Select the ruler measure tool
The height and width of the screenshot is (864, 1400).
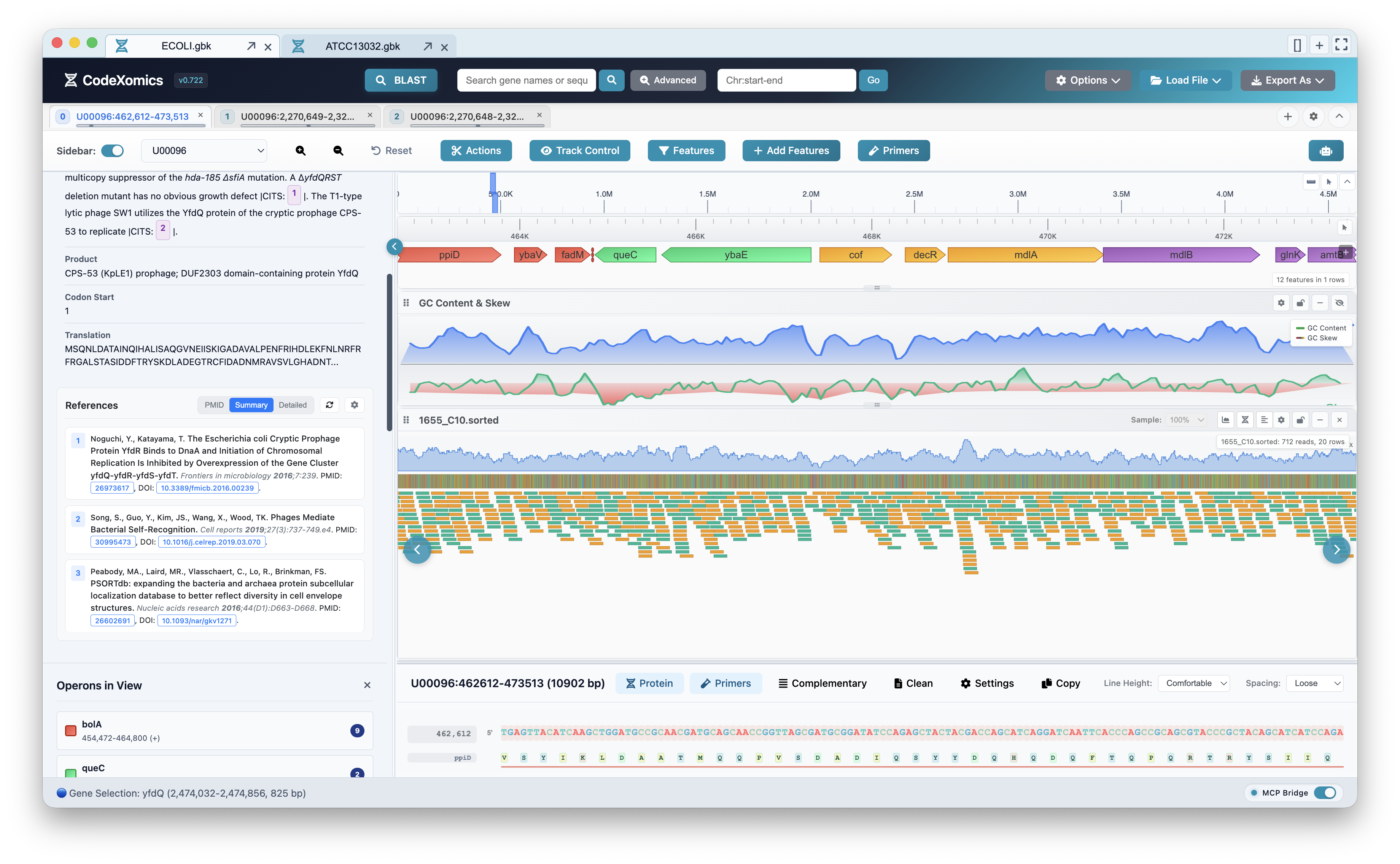click(1310, 182)
